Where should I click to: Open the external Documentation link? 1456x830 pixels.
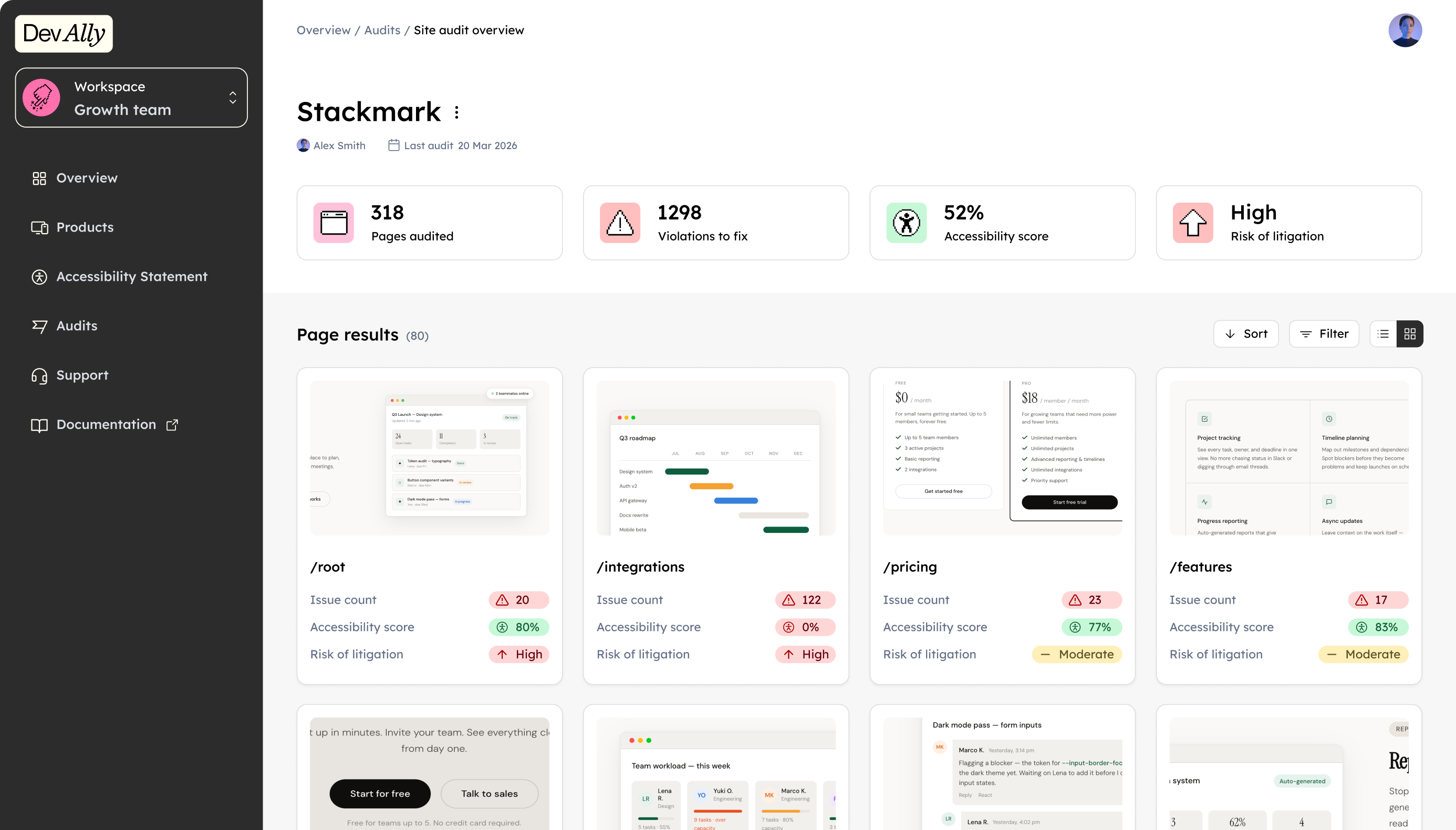(106, 425)
